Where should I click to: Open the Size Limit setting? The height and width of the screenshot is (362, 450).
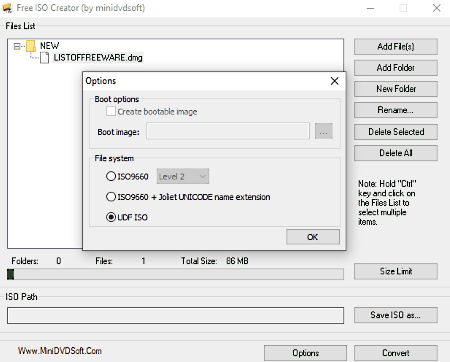tap(396, 271)
